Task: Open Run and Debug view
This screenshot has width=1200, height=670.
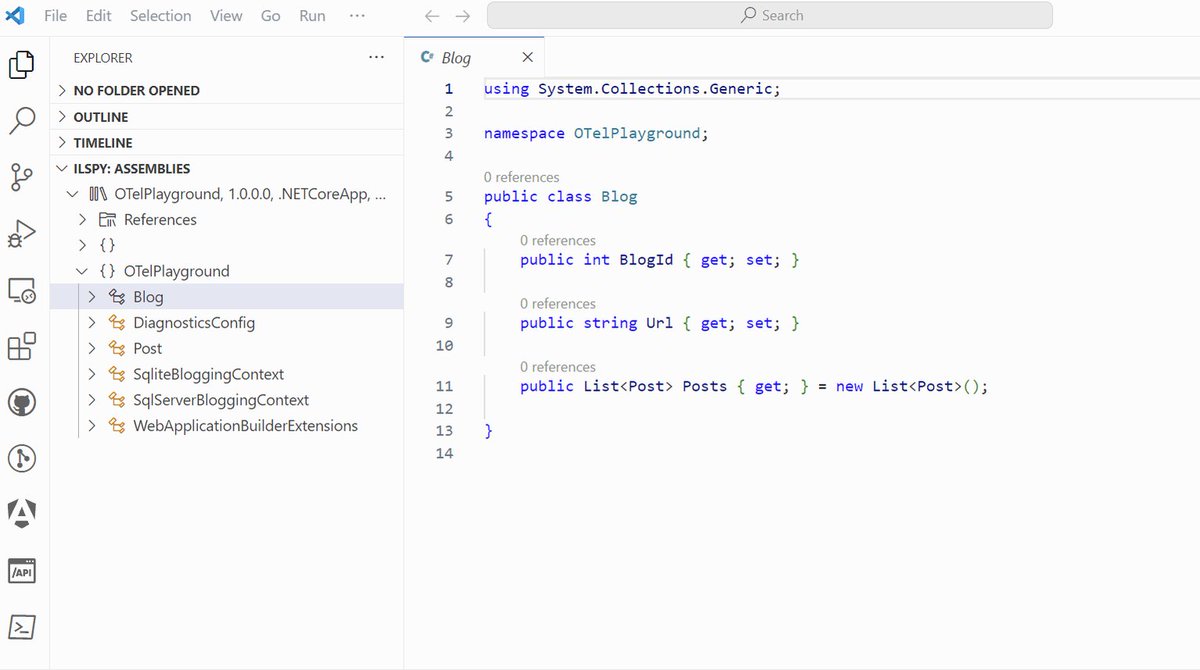Action: click(x=22, y=234)
